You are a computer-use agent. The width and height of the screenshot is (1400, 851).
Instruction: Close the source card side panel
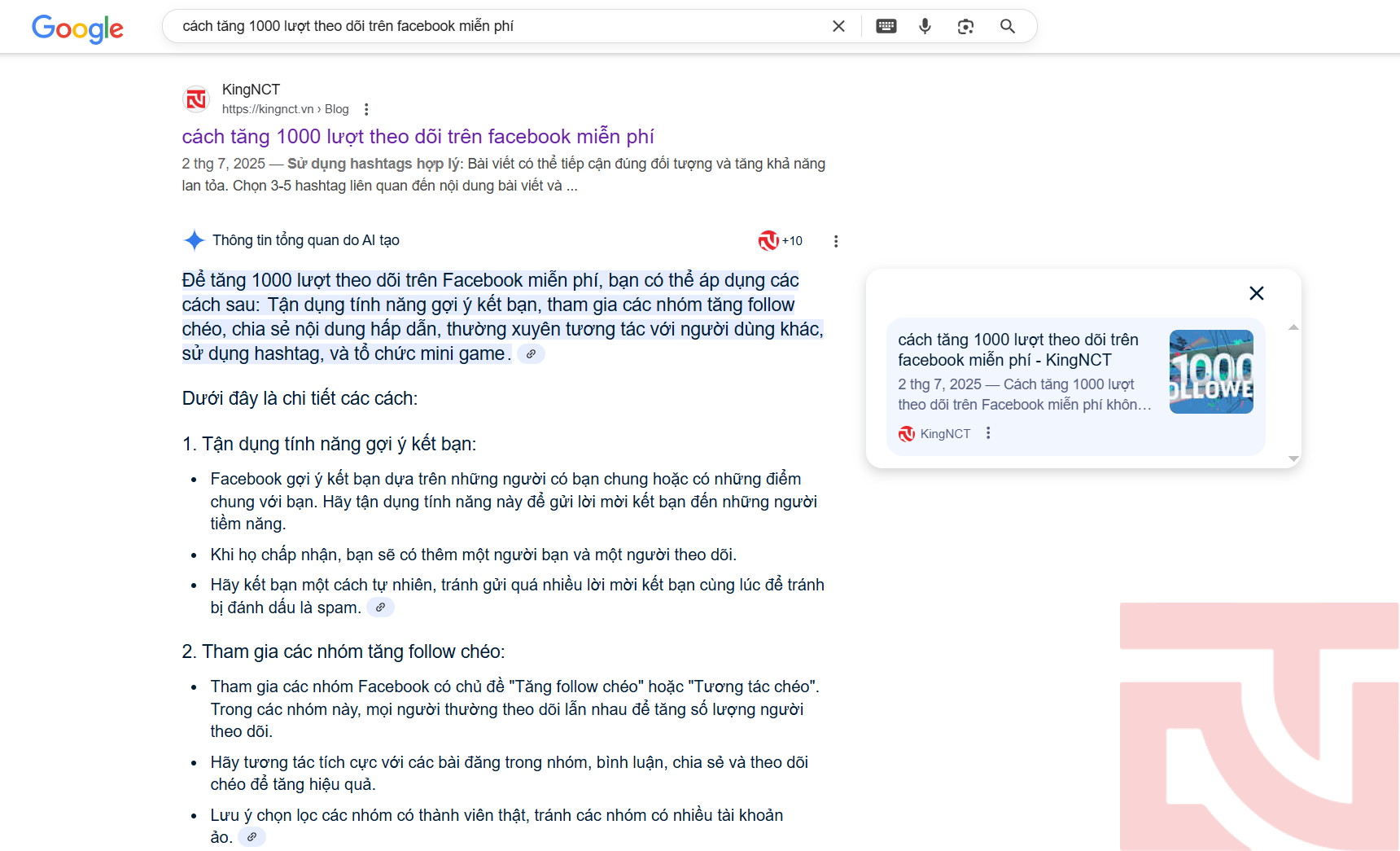pos(1257,293)
